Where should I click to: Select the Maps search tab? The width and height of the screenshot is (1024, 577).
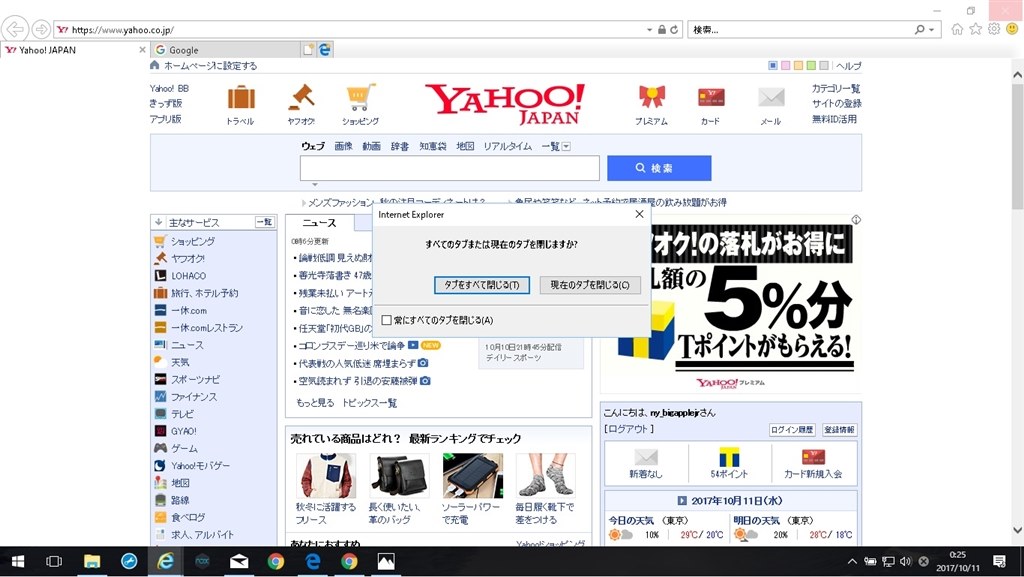[x=465, y=146]
